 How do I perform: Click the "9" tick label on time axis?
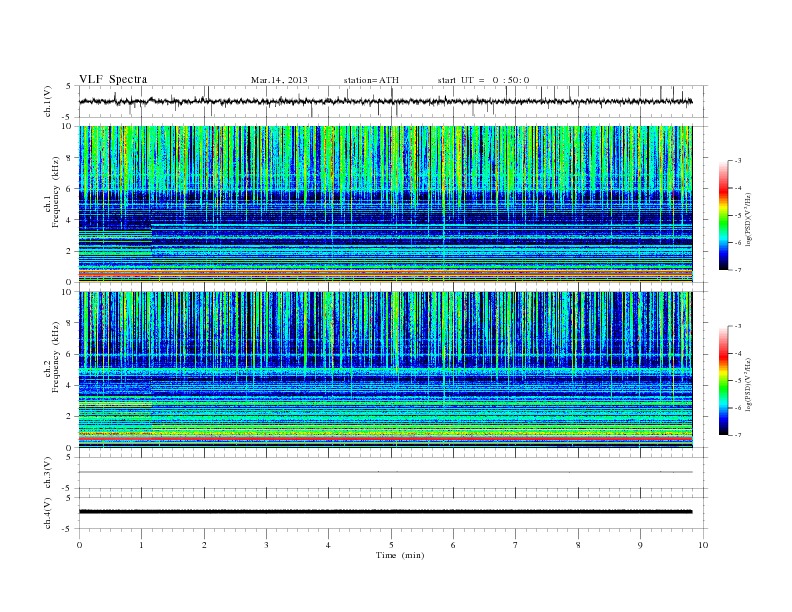(640, 545)
